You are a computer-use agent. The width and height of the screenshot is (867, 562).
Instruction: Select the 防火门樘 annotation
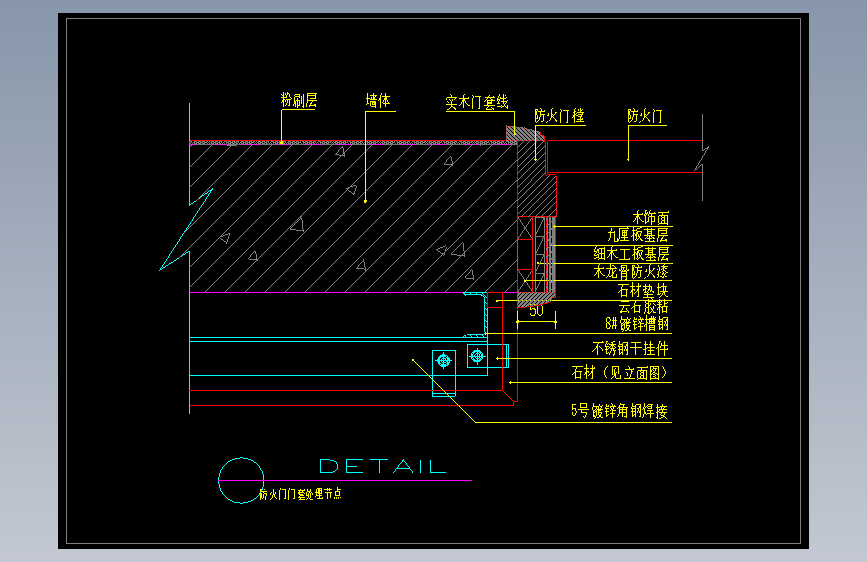(559, 116)
